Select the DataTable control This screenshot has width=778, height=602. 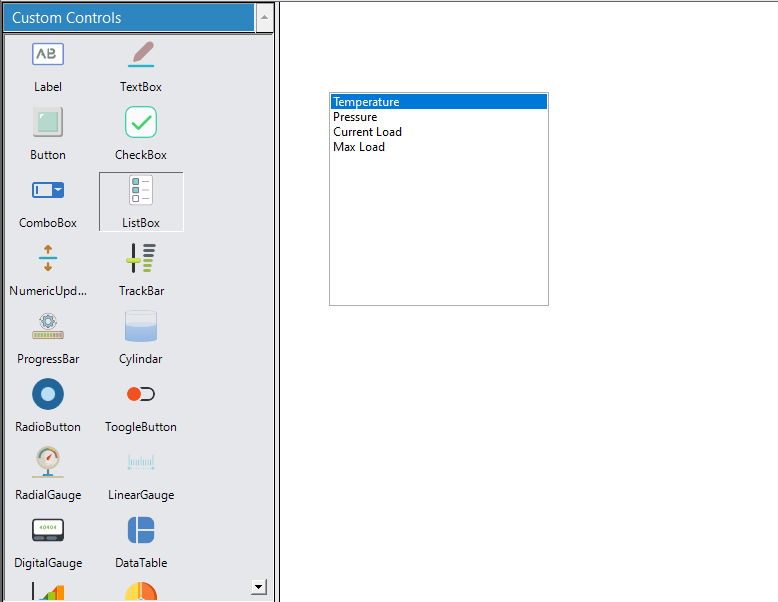[x=141, y=542]
